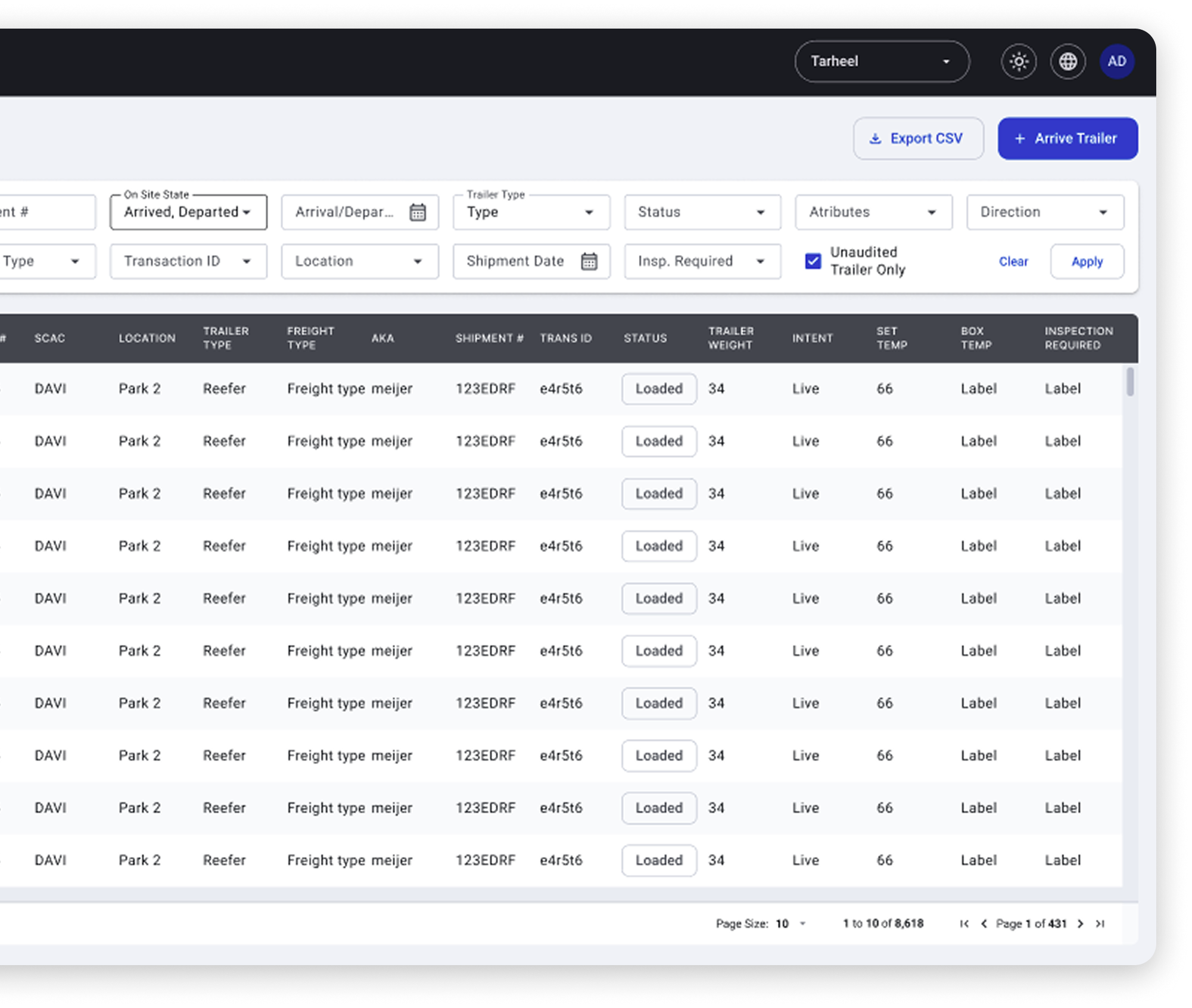Click the Clear filters link
Image resolution: width=1192 pixels, height=1008 pixels.
click(x=1013, y=262)
